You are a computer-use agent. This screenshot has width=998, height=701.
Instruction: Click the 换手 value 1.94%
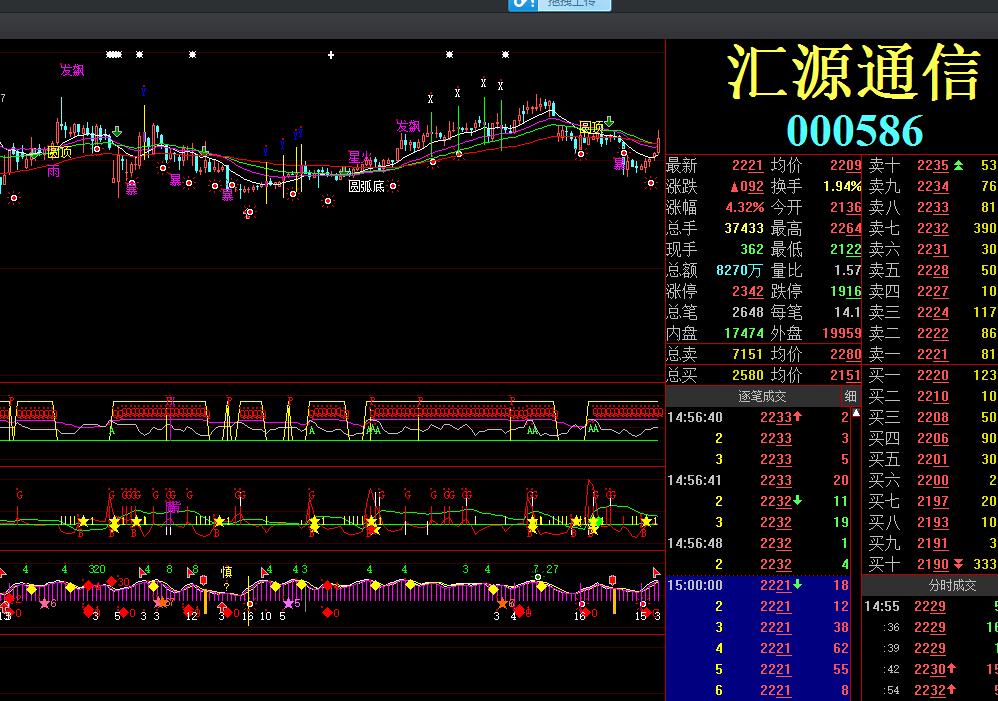point(842,187)
